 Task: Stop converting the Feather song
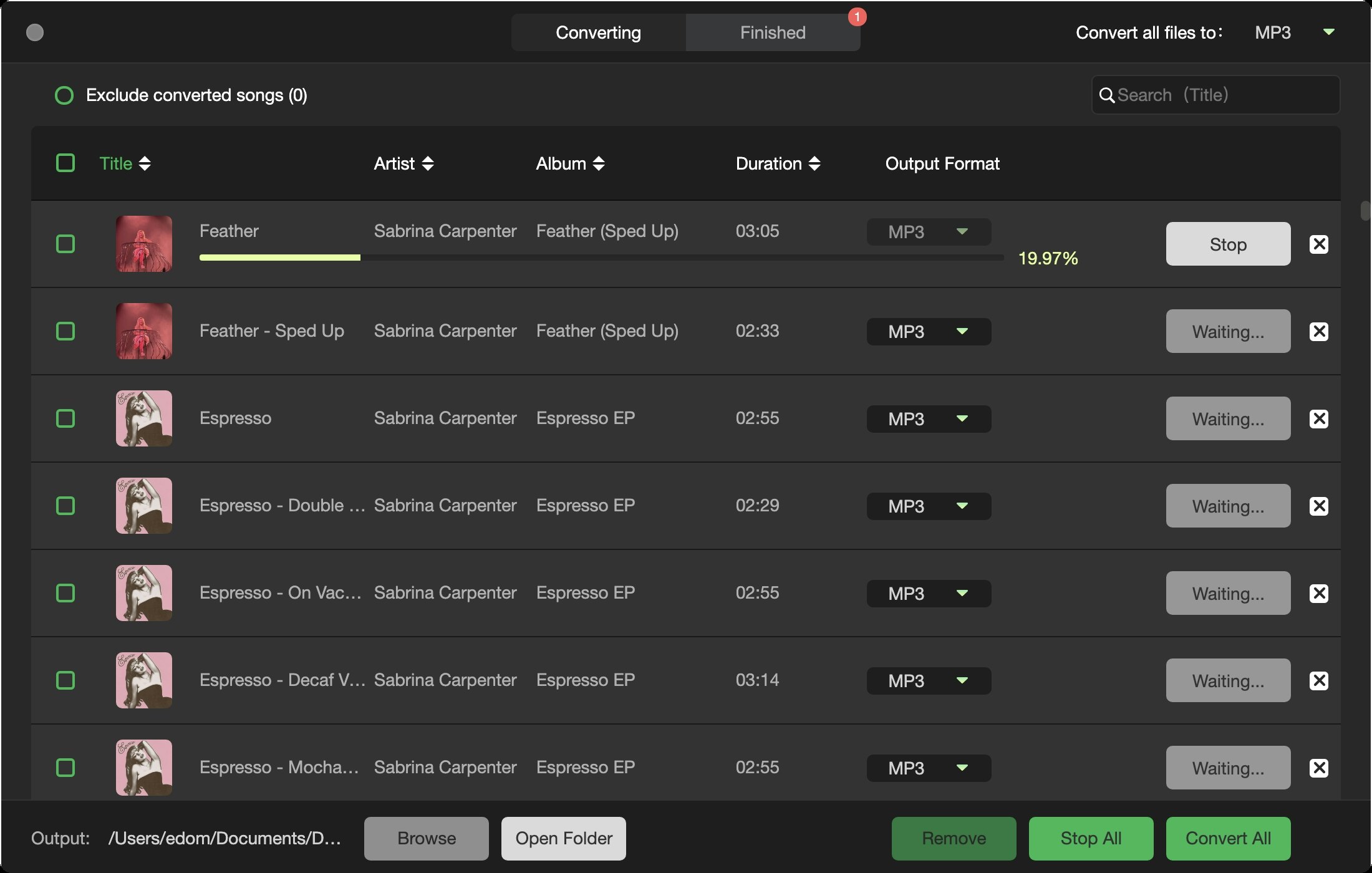(x=1229, y=244)
